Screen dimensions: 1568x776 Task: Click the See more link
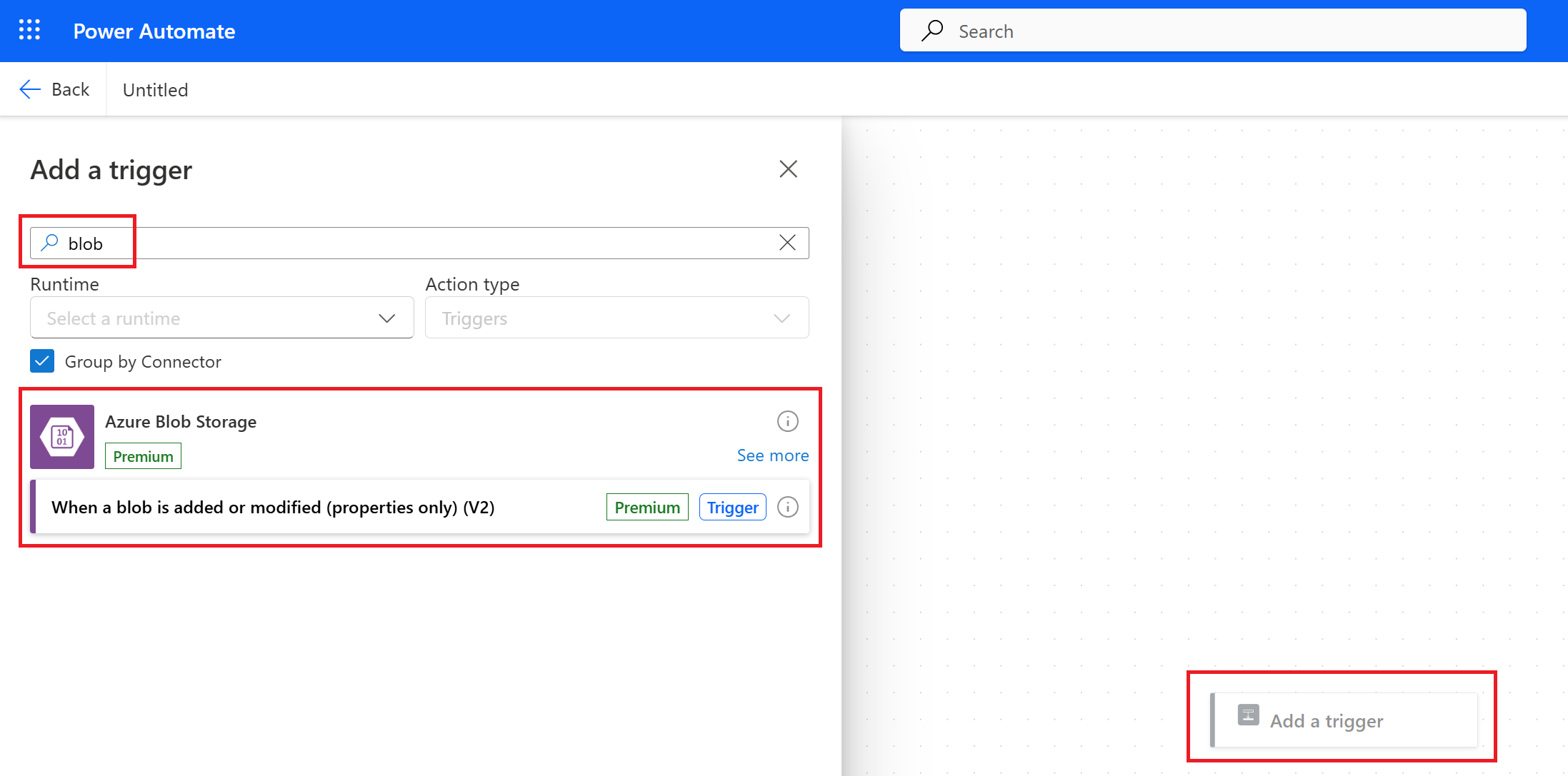[772, 455]
